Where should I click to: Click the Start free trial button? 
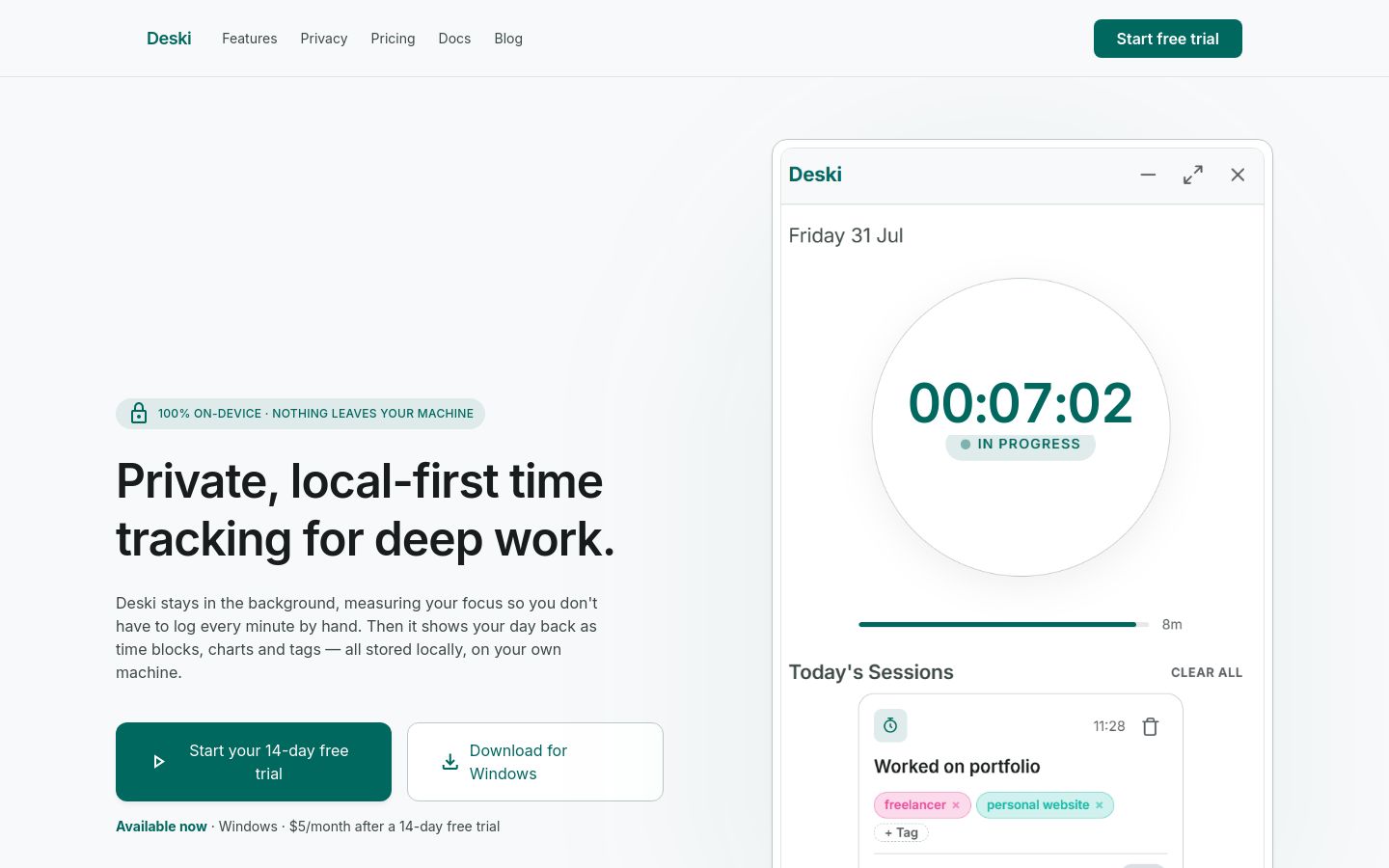click(x=1167, y=39)
